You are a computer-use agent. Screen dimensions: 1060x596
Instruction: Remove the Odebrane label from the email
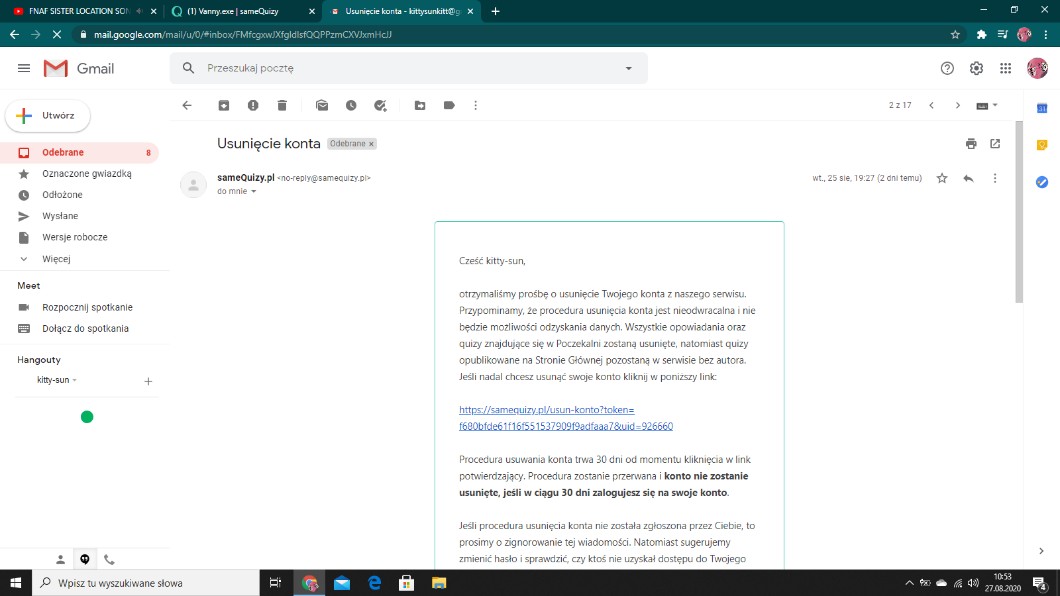371,144
